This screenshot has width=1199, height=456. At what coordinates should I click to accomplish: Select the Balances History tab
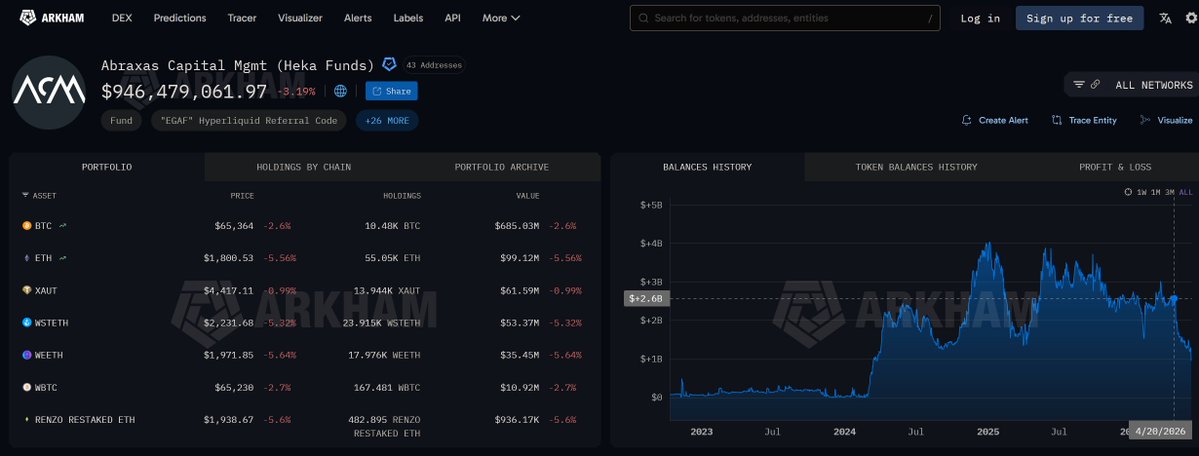[x=707, y=167]
